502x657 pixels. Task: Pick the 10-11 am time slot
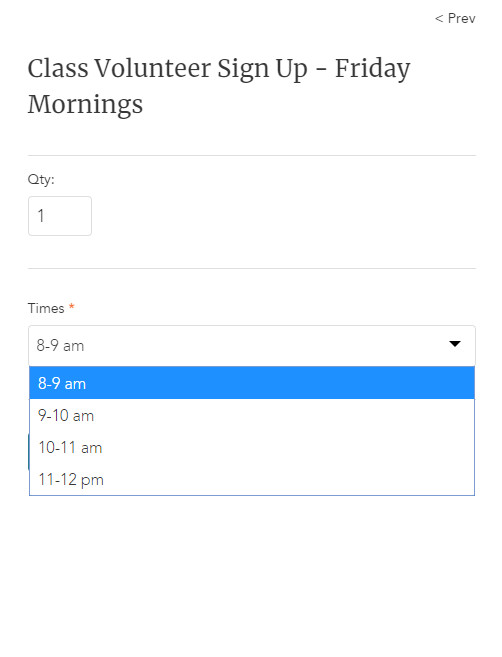tap(252, 447)
